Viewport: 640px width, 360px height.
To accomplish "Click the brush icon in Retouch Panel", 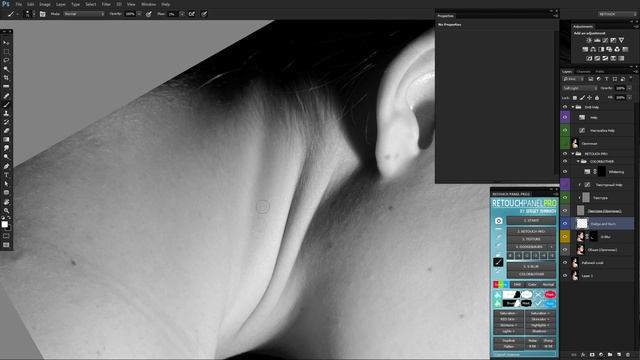I will tap(498, 262).
